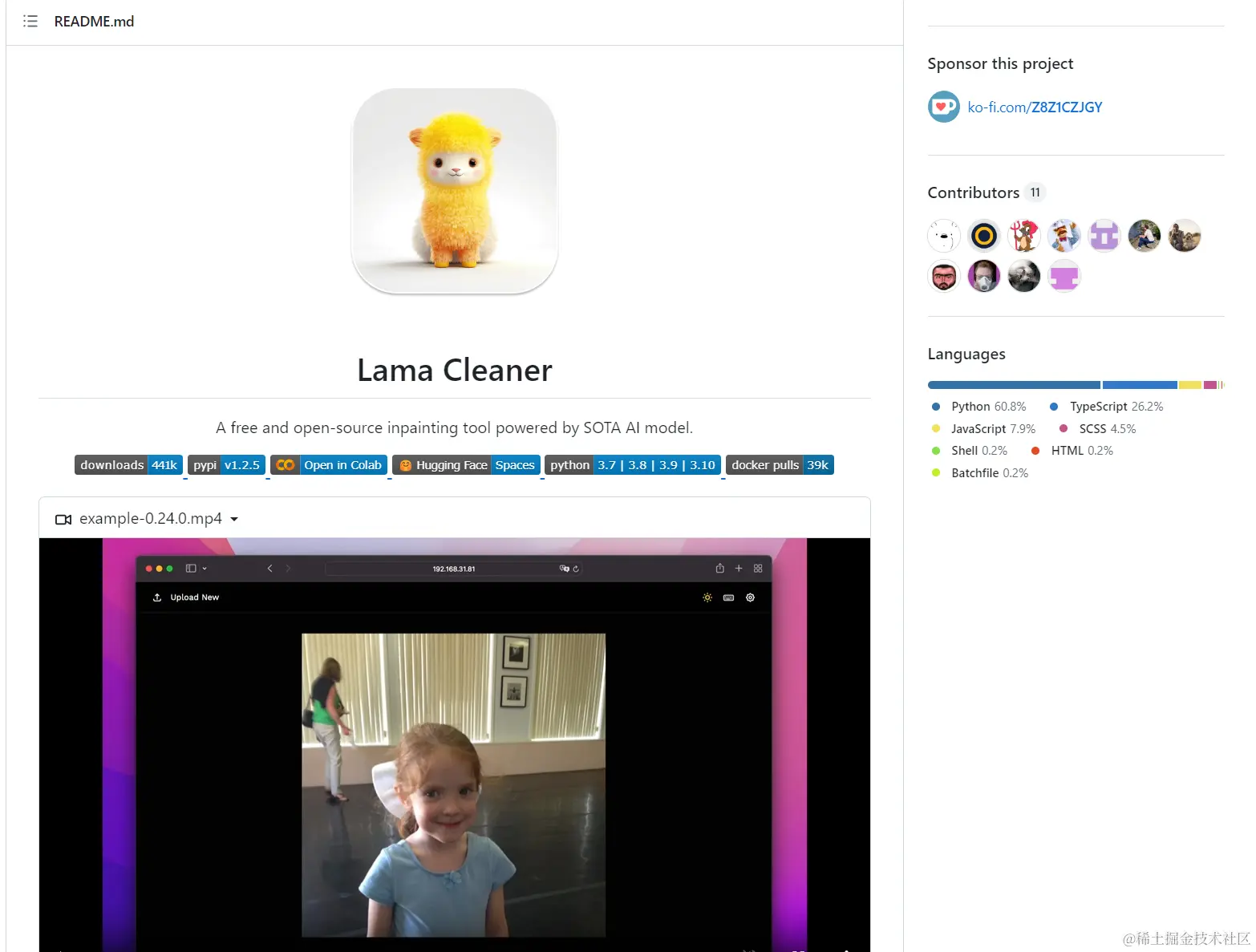The height and width of the screenshot is (952, 1256).
Task: Open the black-and-white photo contributor avatar
Action: [1024, 276]
